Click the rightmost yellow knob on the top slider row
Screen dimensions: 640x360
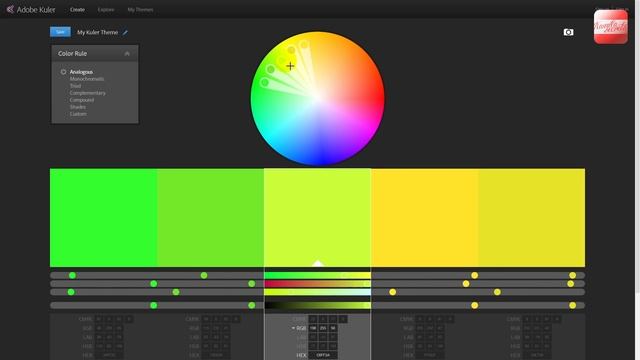coord(573,276)
